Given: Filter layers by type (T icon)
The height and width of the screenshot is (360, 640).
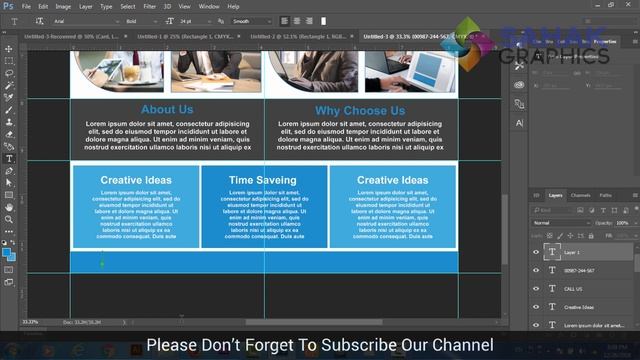Looking at the screenshot, I should click(603, 210).
